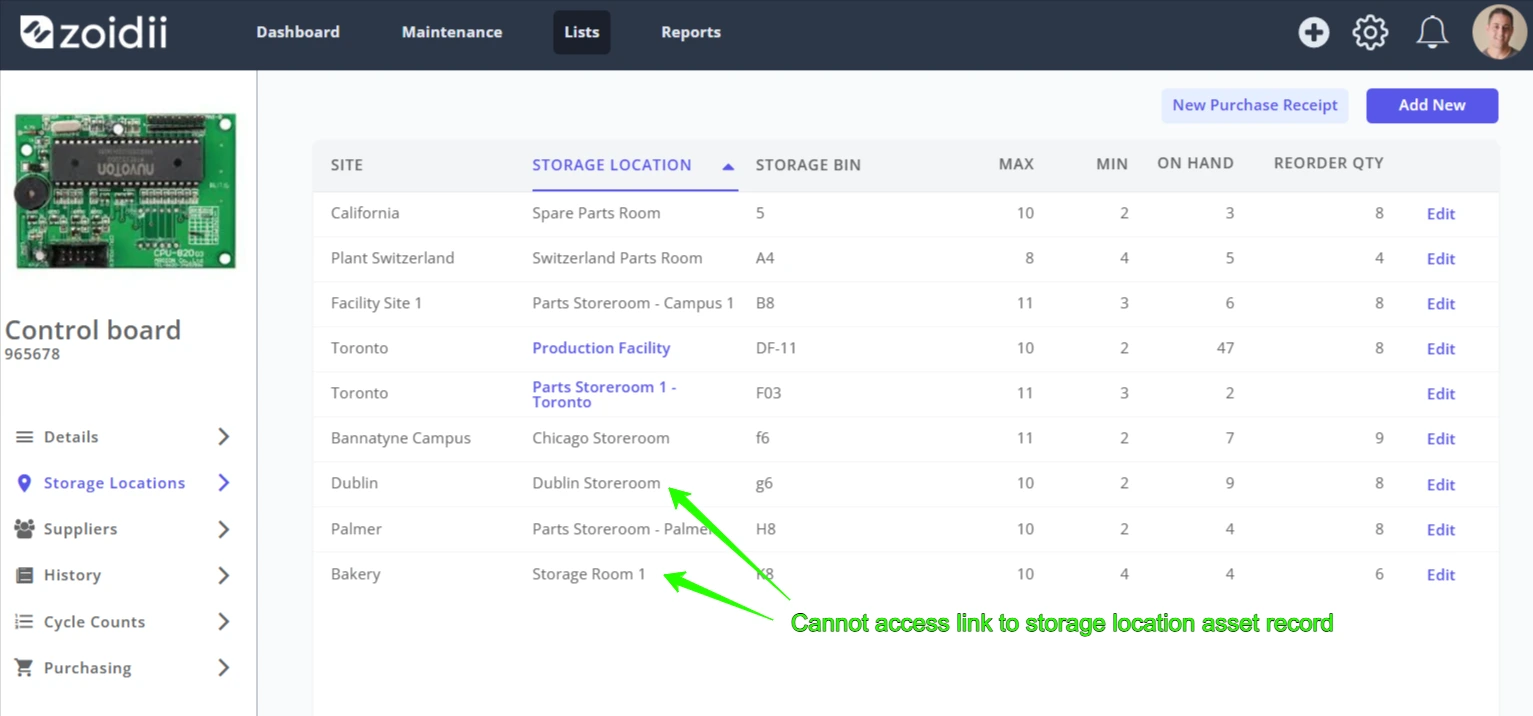
Task: Expand the Purchasing chevron arrow
Action: [224, 668]
